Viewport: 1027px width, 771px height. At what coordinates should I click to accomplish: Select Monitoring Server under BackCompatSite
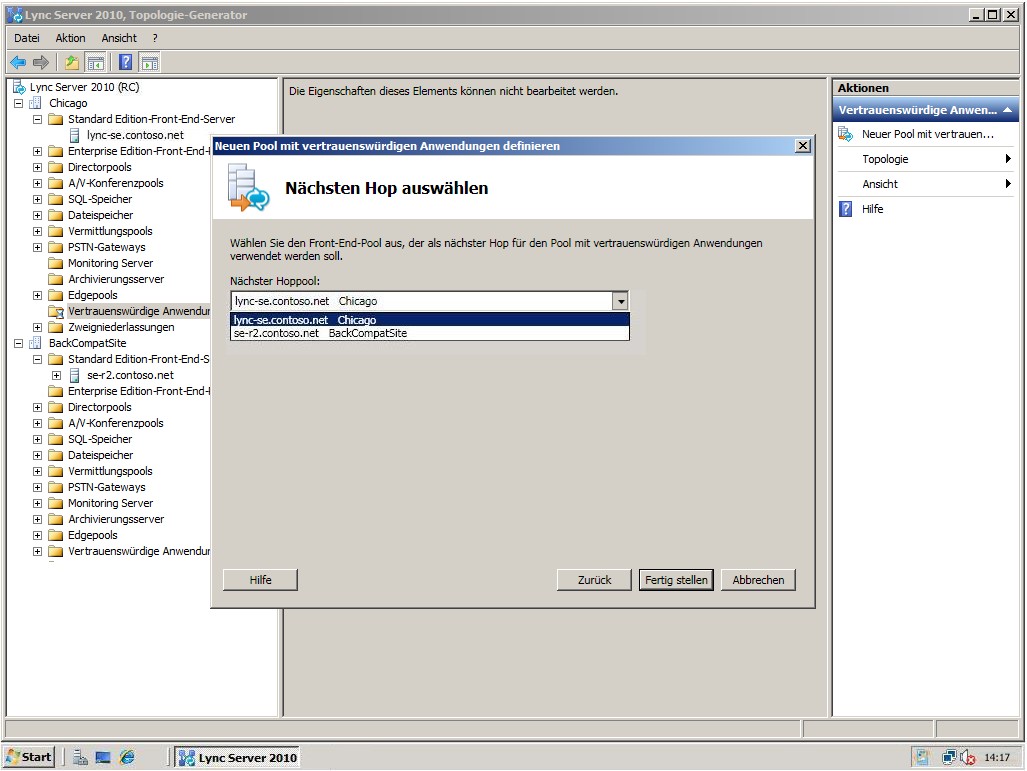pyautogui.click(x=110, y=503)
